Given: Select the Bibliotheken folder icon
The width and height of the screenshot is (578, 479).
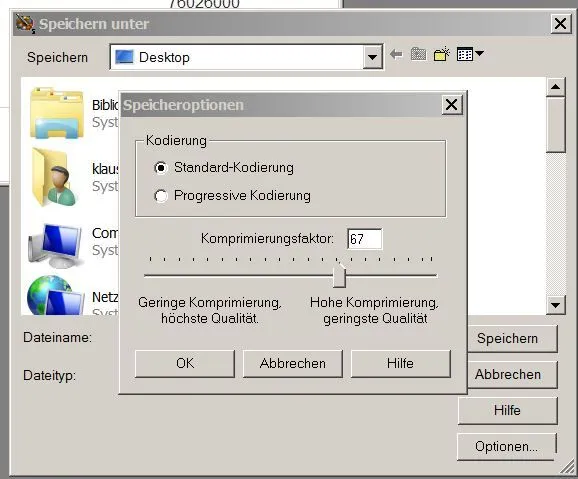Looking at the screenshot, I should point(57,113).
